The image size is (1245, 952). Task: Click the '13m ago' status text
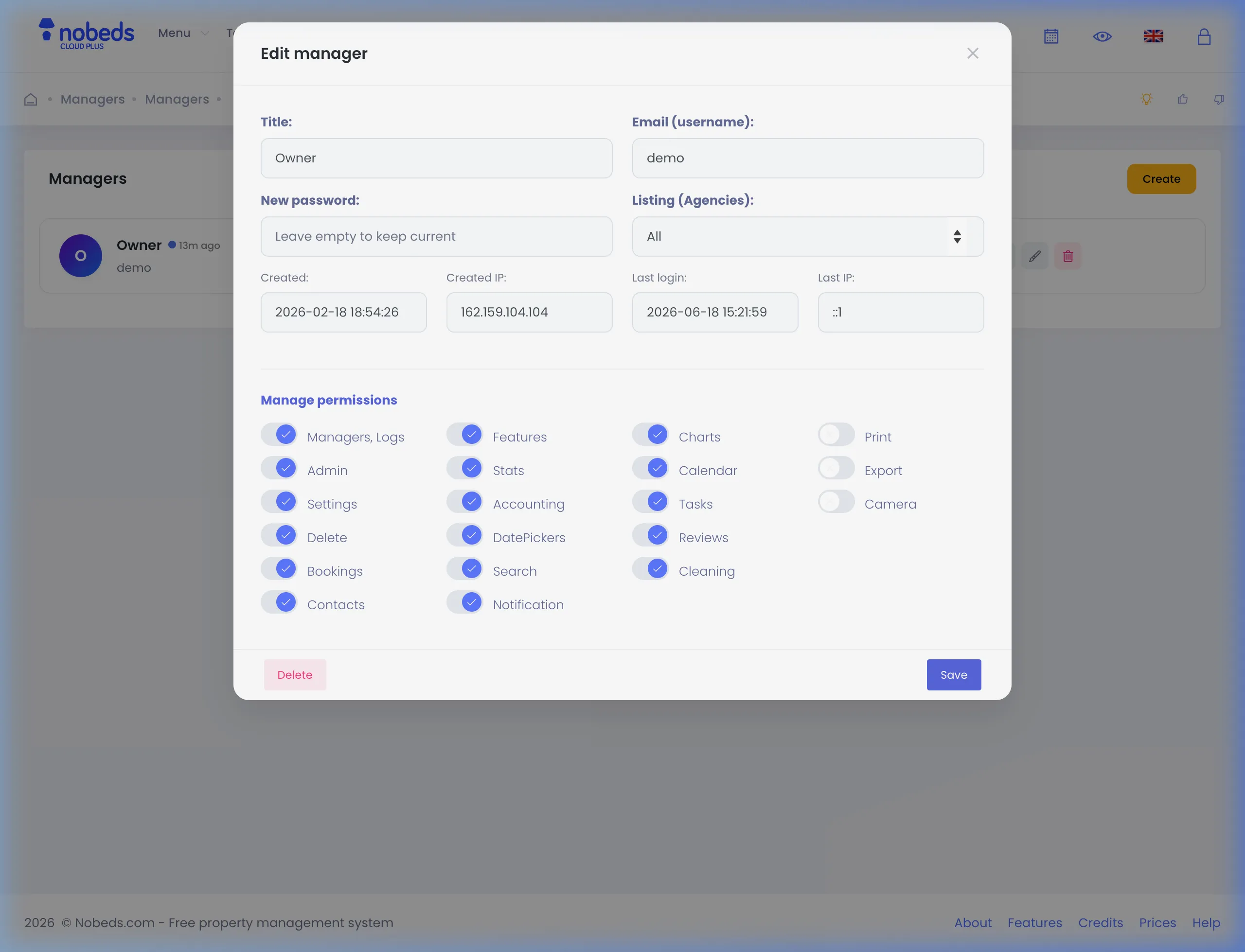pos(199,246)
